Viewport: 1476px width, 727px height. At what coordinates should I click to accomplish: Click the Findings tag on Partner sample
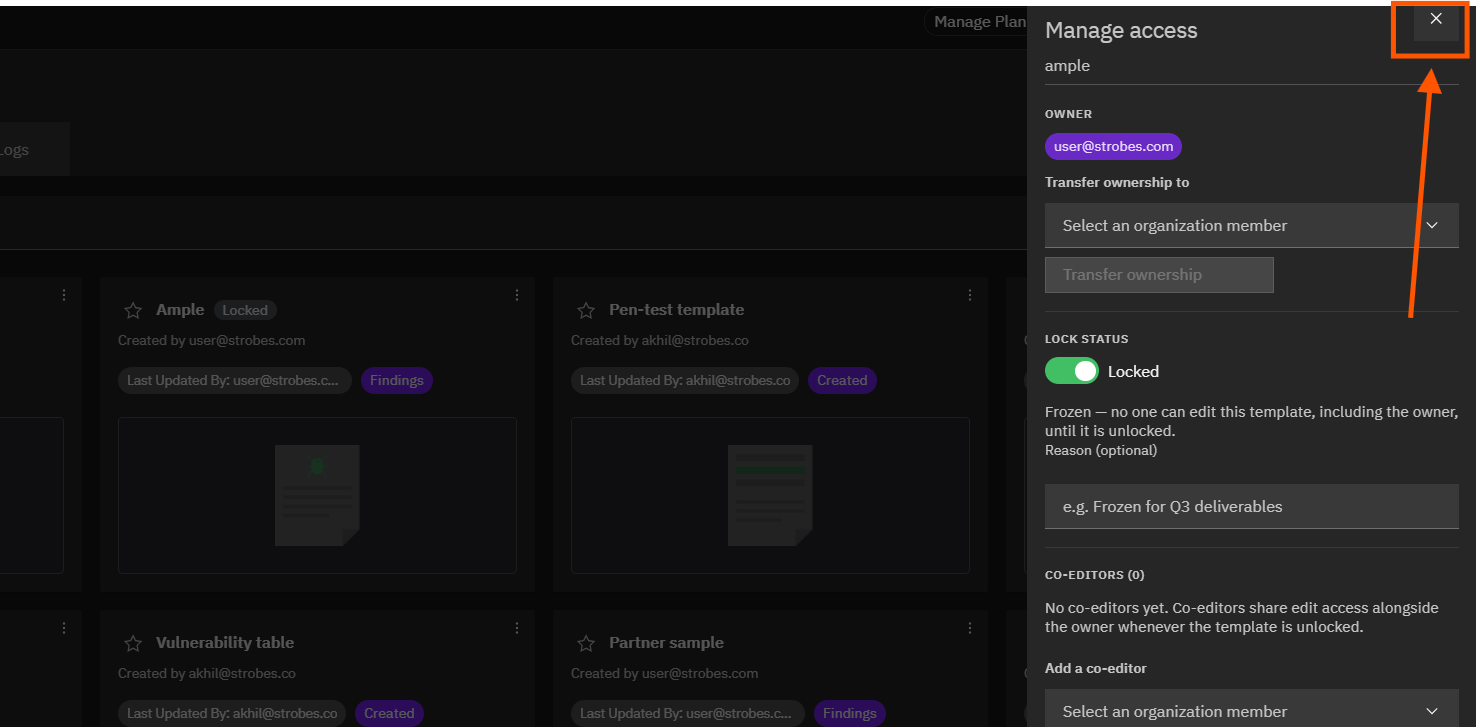pos(850,713)
